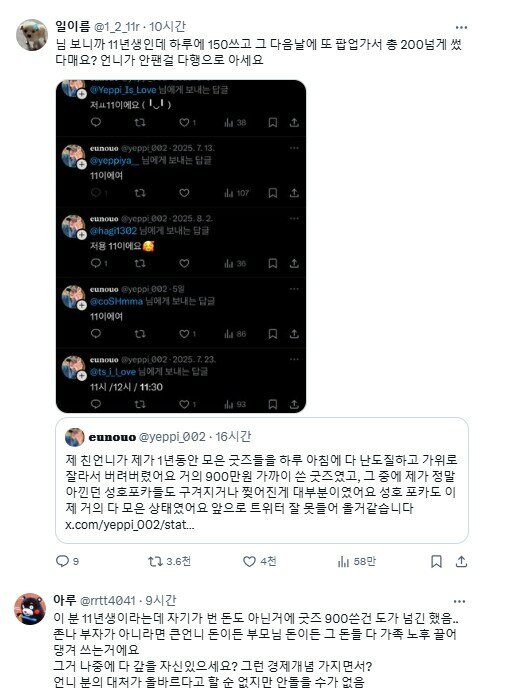
Task: Click the reply icon with 9 replies
Action: (62, 561)
